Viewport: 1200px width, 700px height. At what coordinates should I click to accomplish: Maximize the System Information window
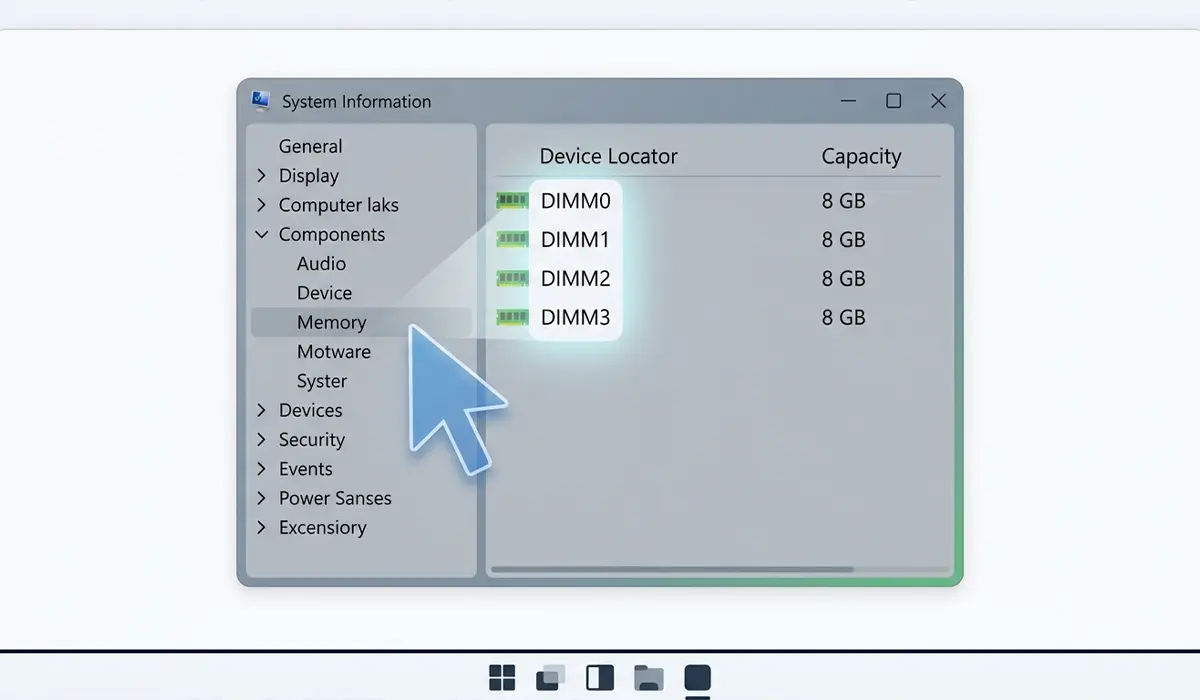[894, 101]
